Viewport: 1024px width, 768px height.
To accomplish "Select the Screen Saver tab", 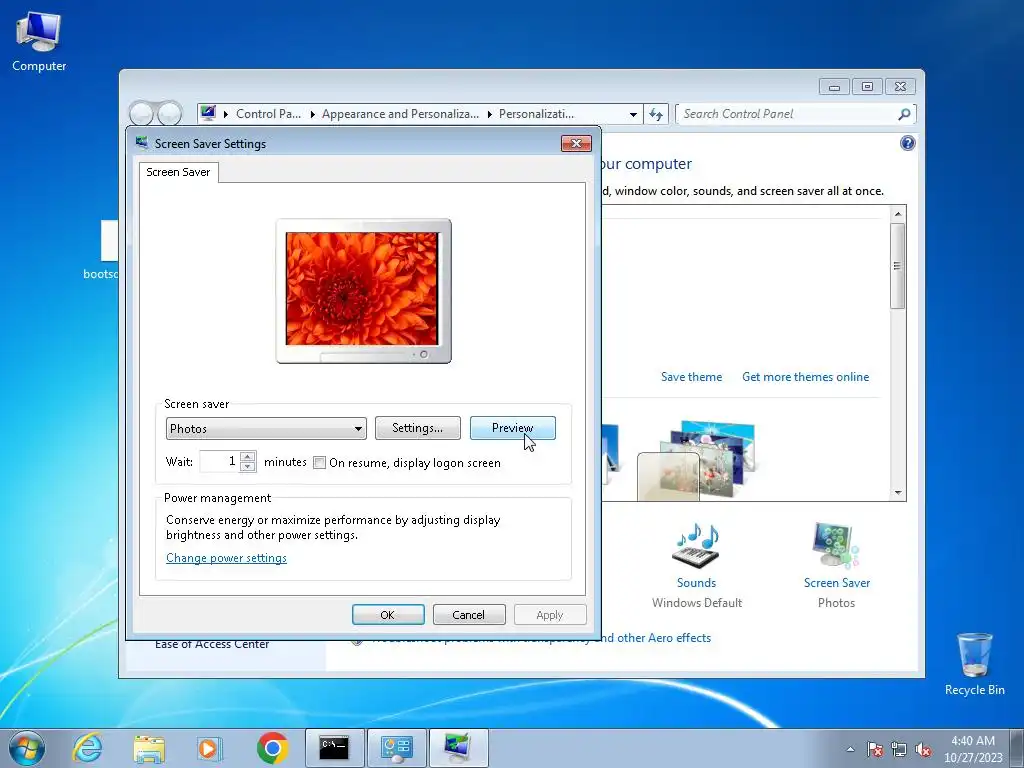I will [x=178, y=172].
